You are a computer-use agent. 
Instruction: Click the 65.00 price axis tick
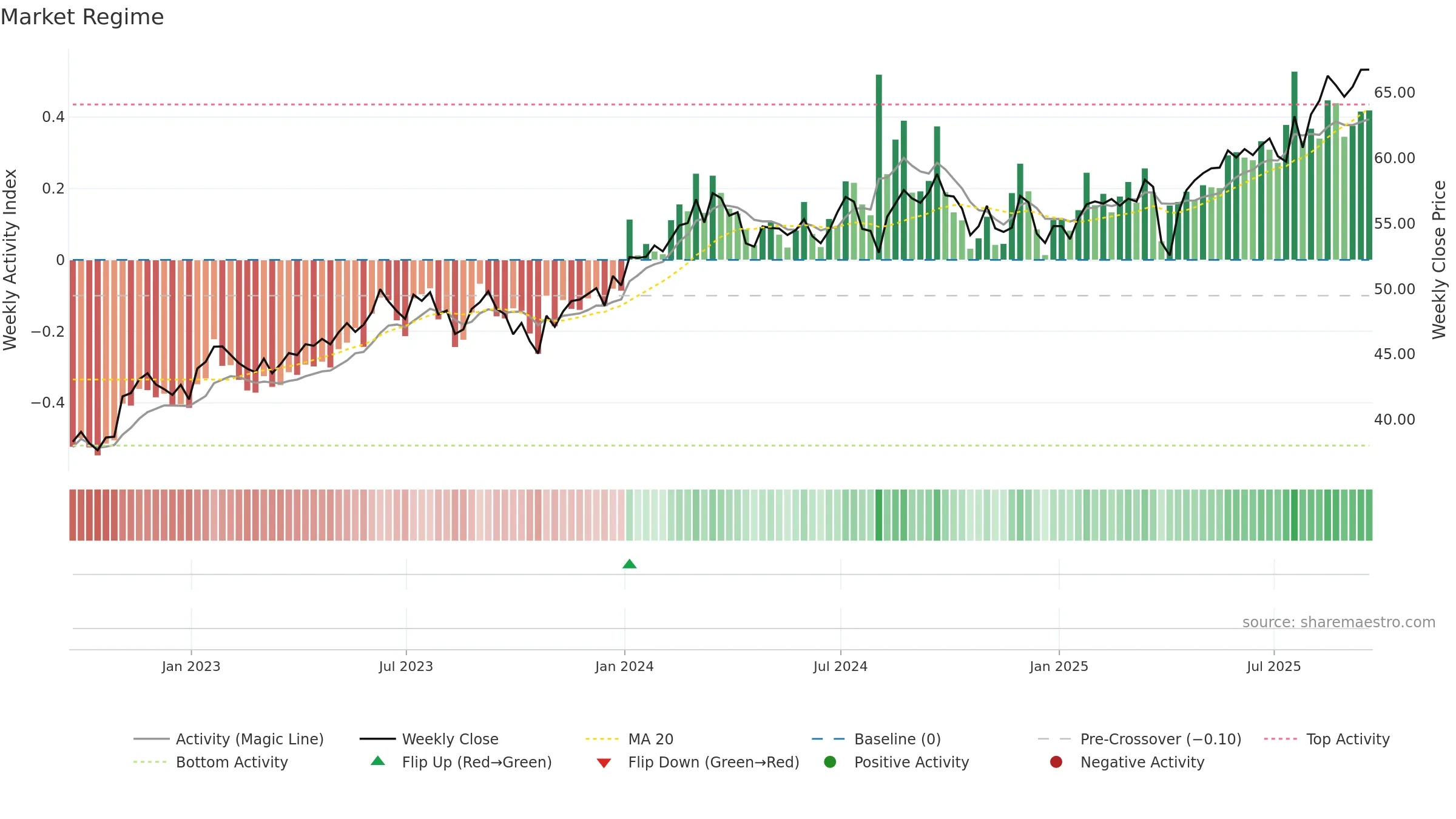(1394, 93)
